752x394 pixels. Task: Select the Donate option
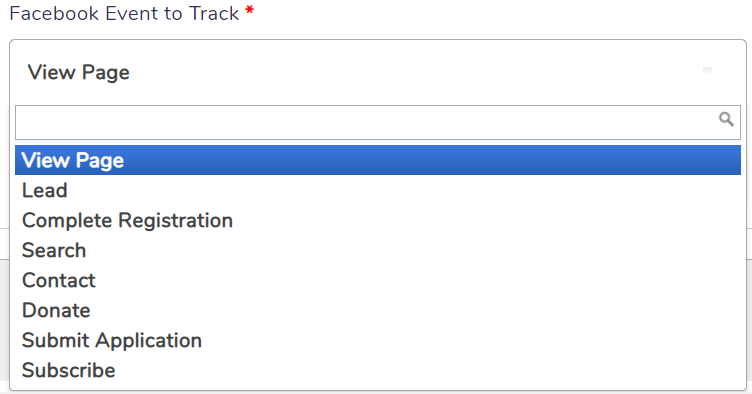coord(378,310)
